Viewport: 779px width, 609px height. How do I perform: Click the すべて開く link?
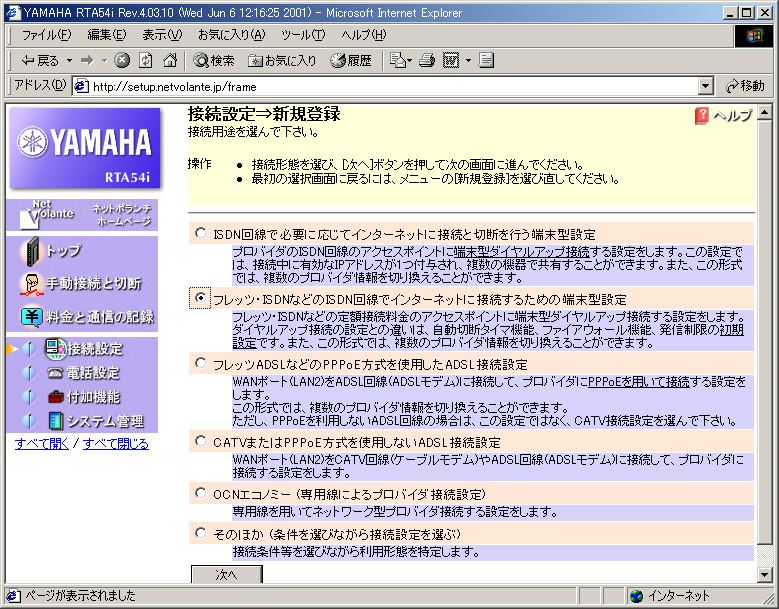[x=41, y=444]
